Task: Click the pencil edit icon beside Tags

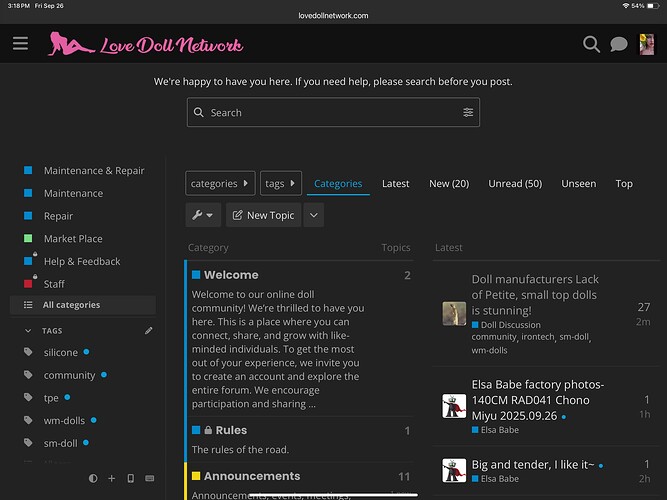Action: 149,330
